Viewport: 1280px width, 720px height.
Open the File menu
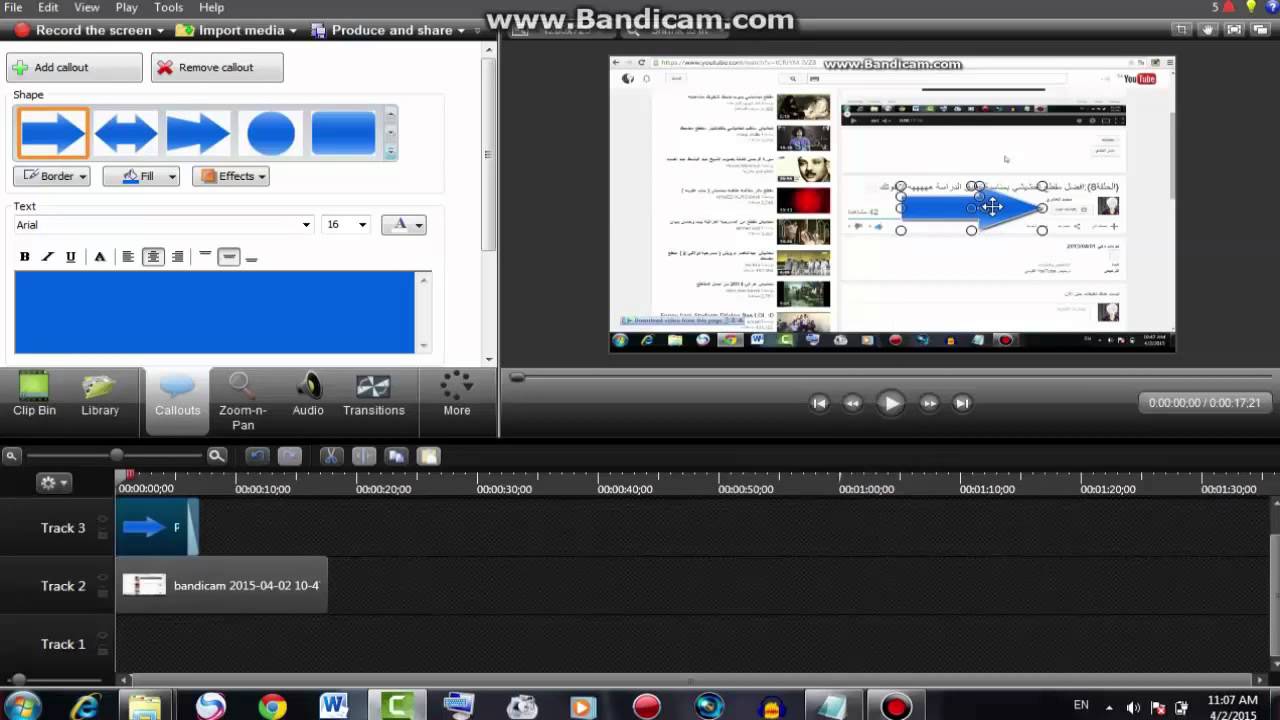[13, 7]
